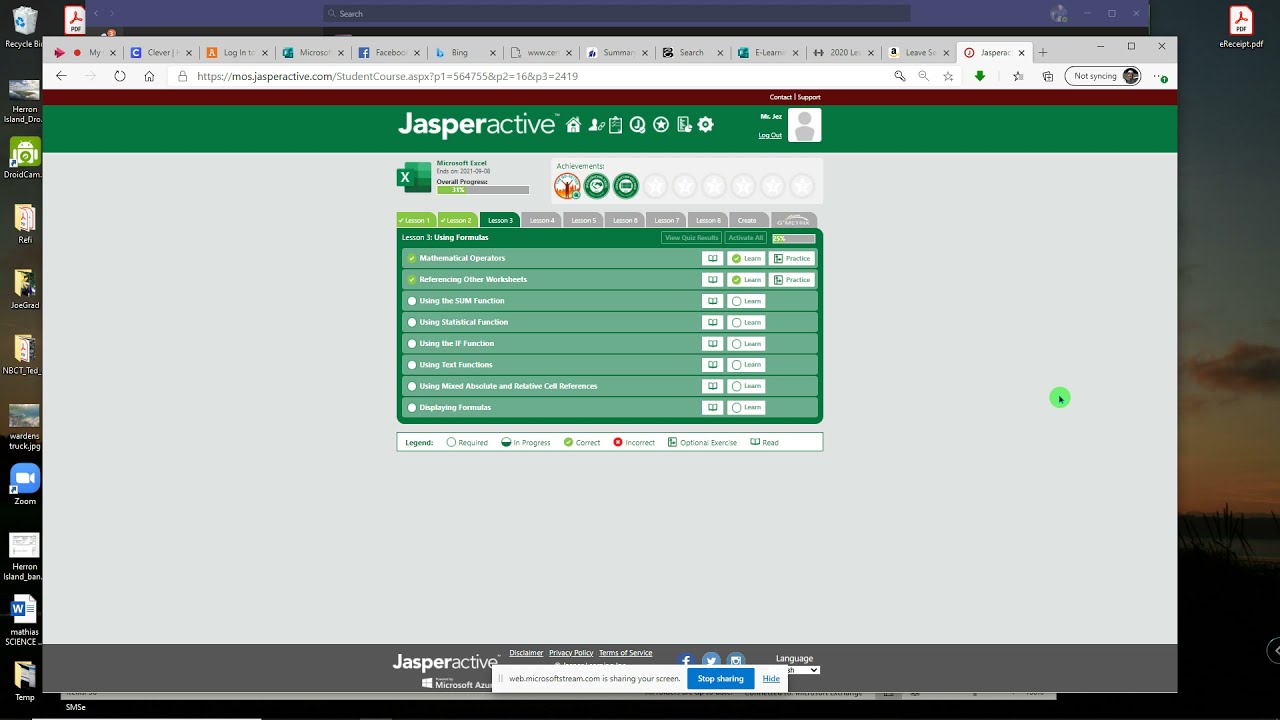Open the Create tab
The height and width of the screenshot is (720, 1280).
tap(747, 220)
